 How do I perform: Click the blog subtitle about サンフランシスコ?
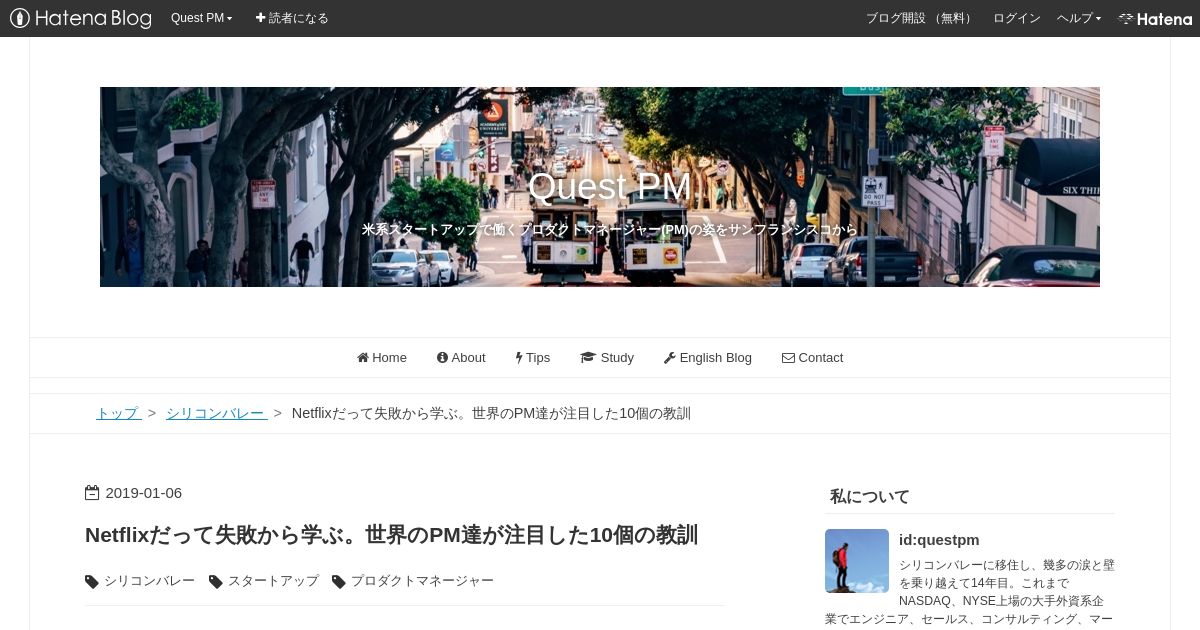pos(609,230)
